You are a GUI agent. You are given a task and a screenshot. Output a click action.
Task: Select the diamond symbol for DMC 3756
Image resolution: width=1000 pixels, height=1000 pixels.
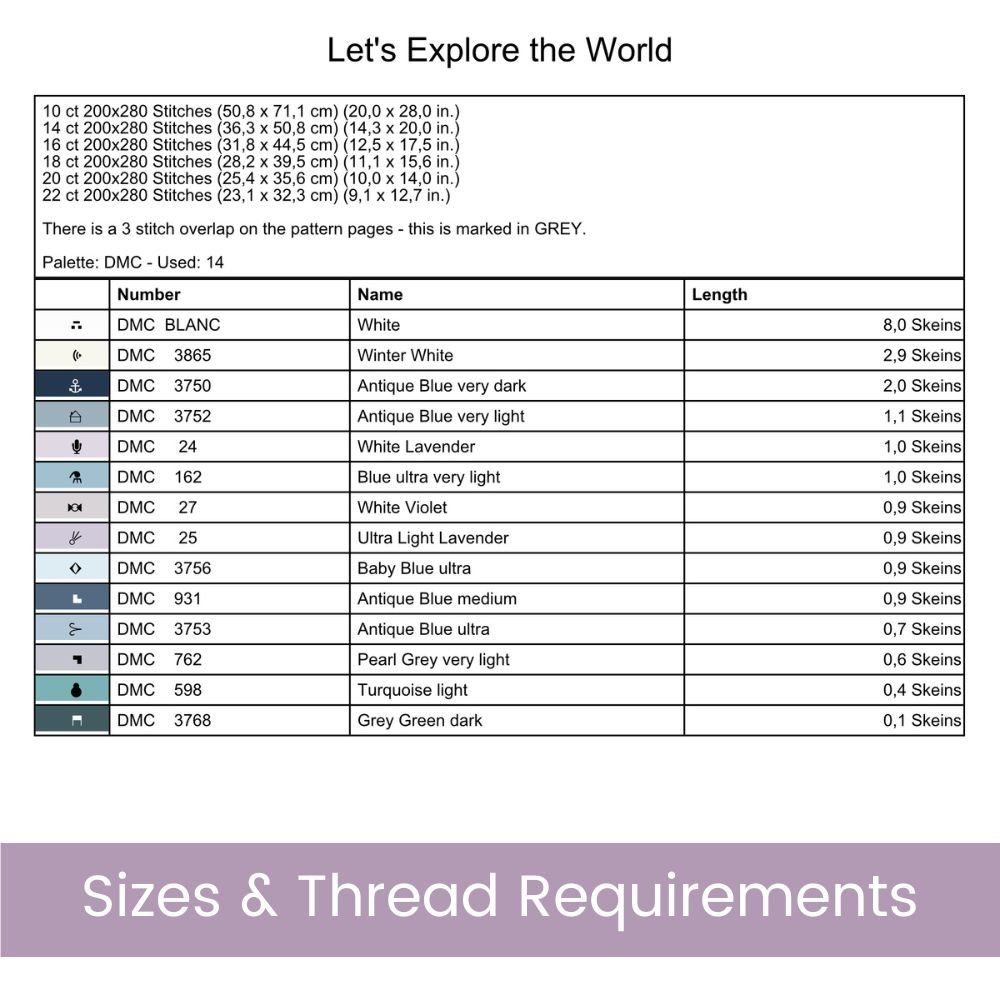click(75, 568)
